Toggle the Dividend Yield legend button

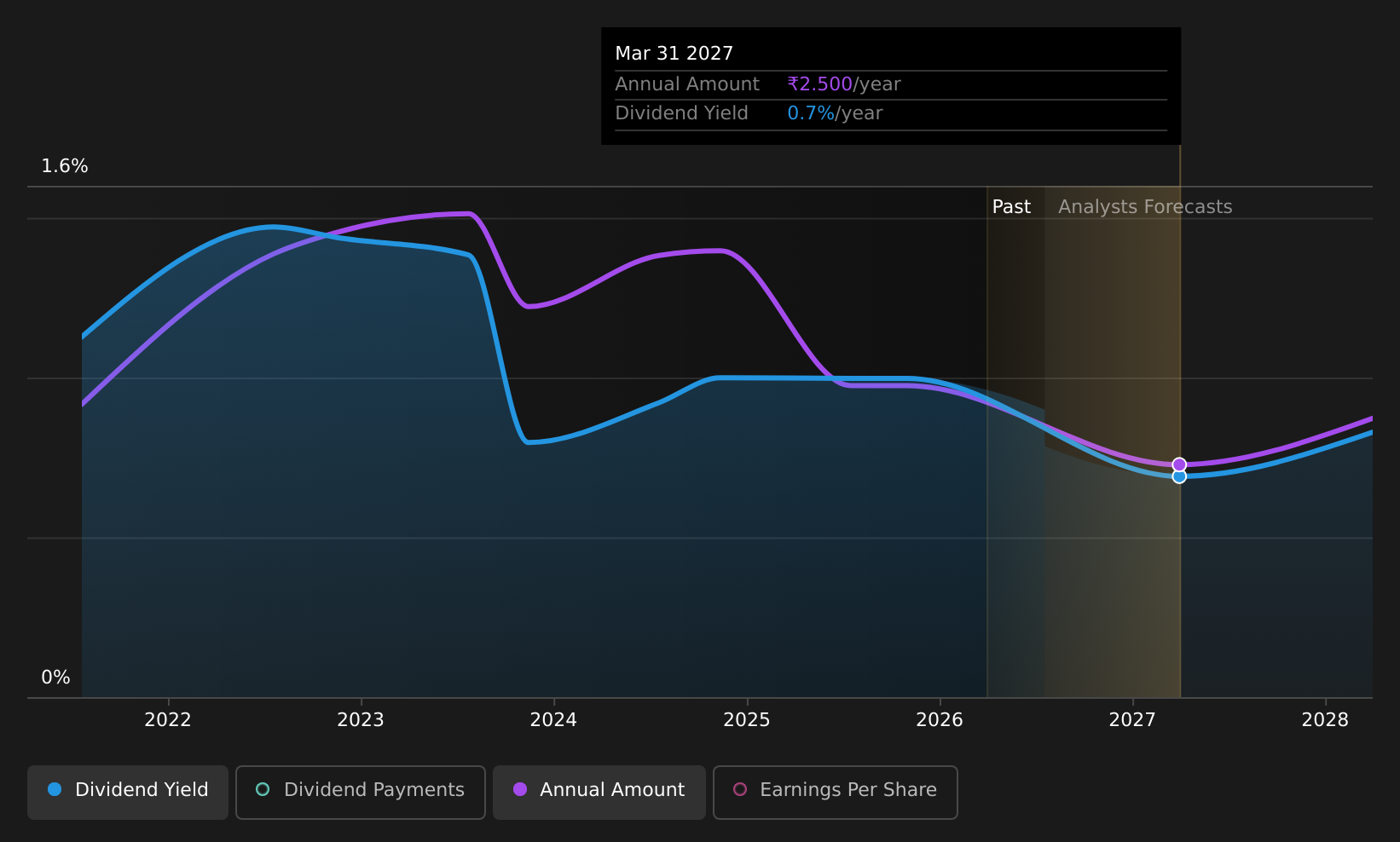pos(128,792)
